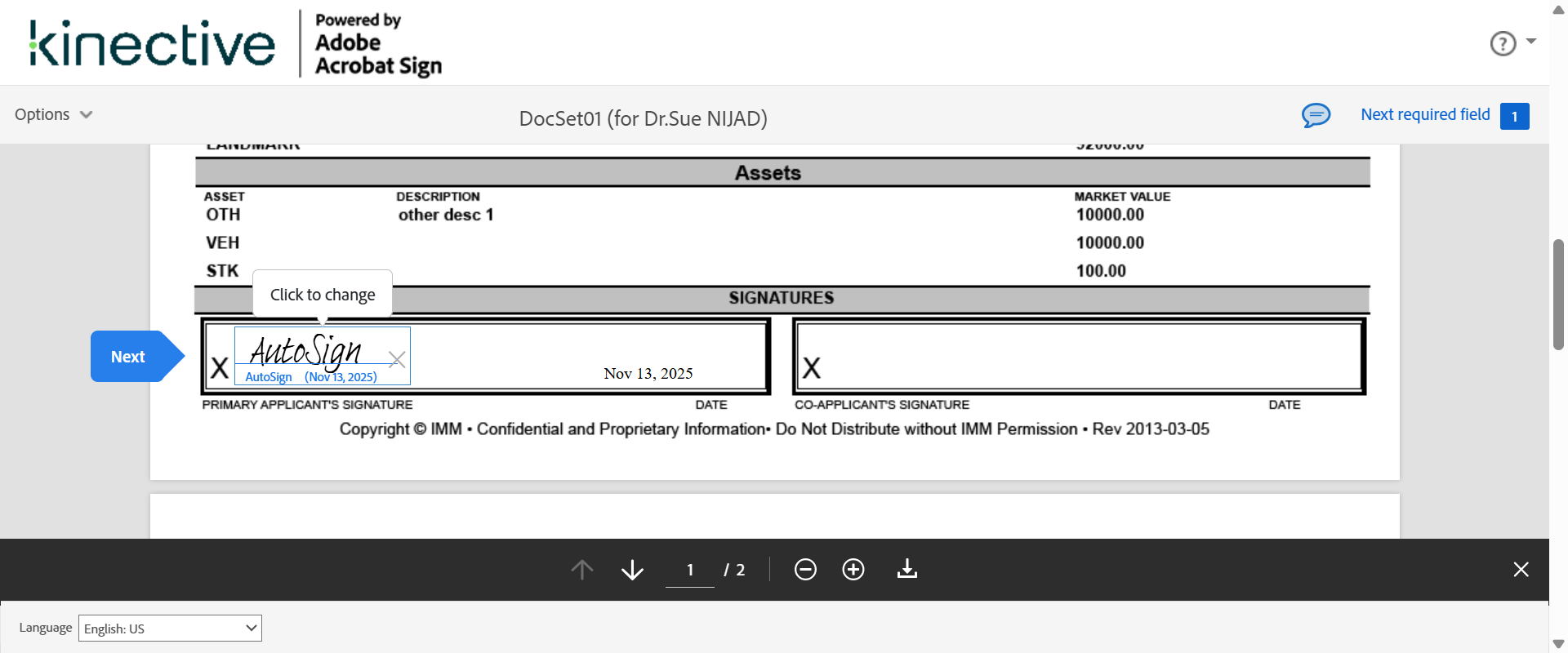Viewport: 1568px width, 653px height.
Task: Click the document title DocSet01 (for Dr.Sue NIJAD)
Action: (644, 118)
